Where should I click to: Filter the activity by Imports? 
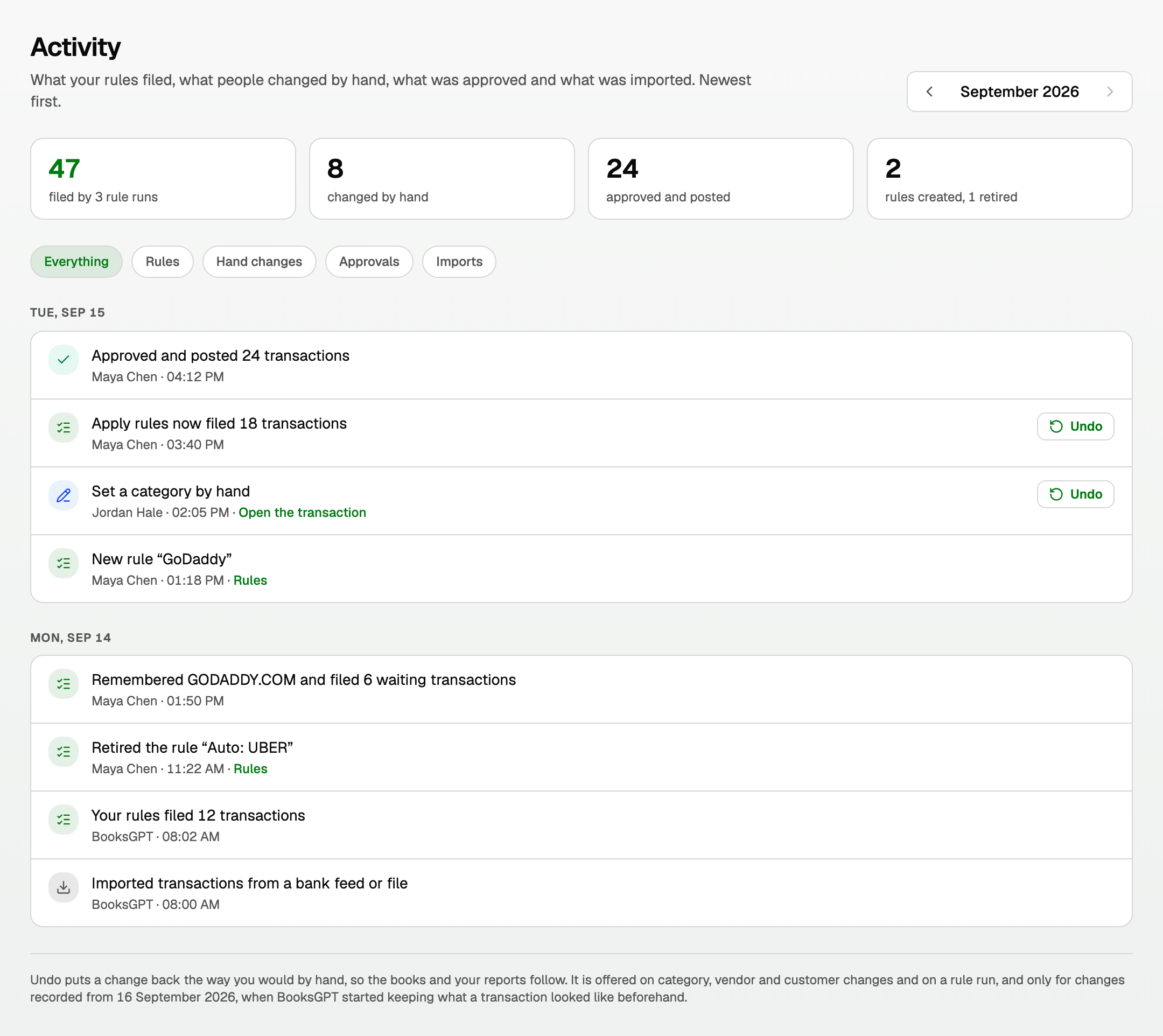(x=459, y=262)
